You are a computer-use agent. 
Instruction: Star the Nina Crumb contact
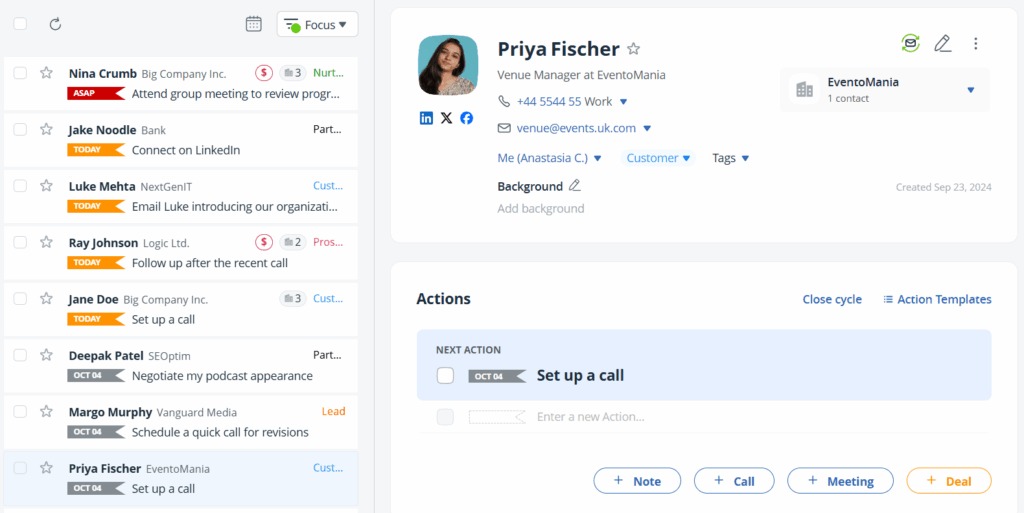[46, 73]
